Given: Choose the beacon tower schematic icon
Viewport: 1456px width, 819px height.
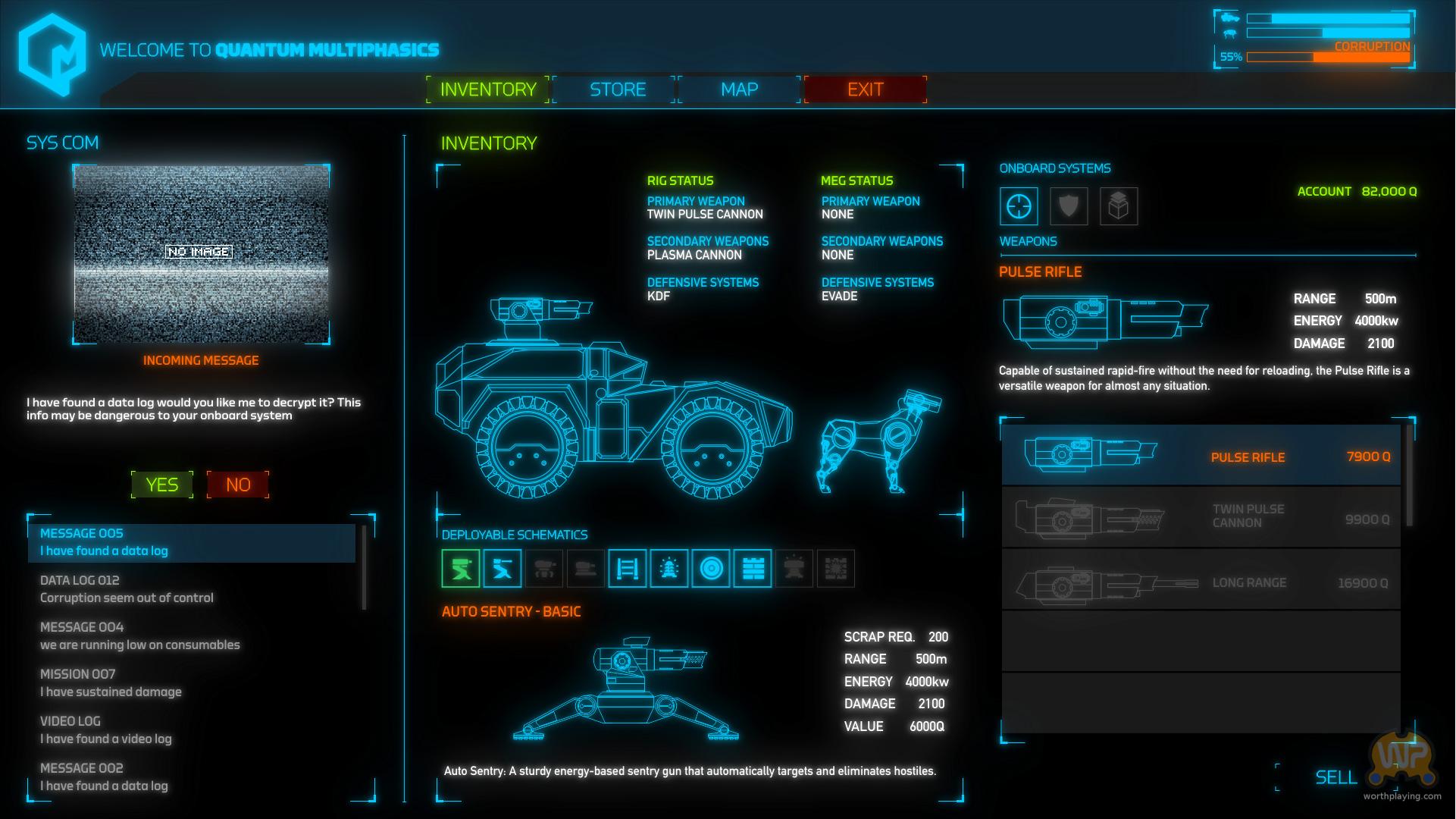Looking at the screenshot, I should [x=669, y=569].
